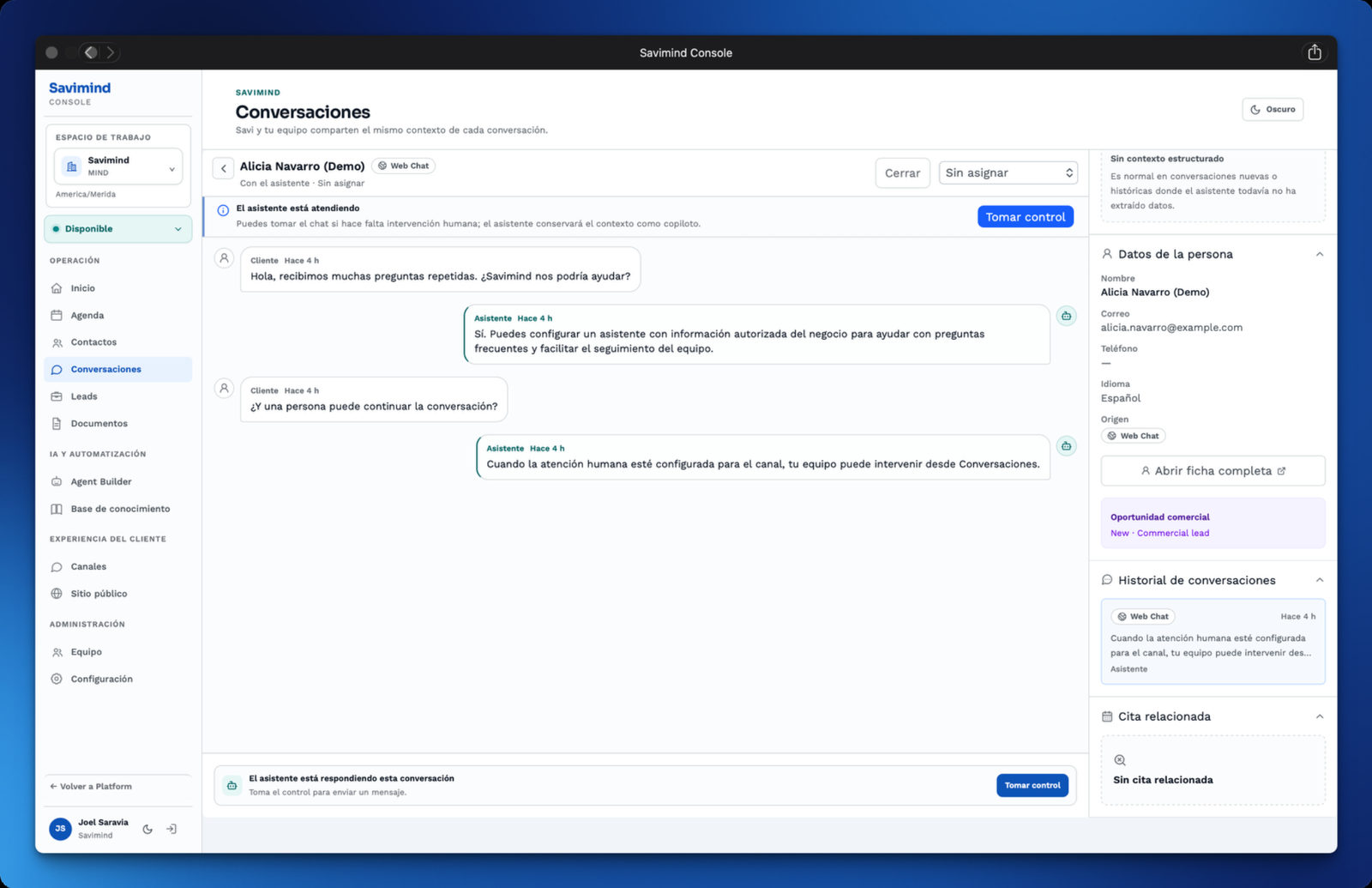
Task: Click the moon icon beside Joel Saravia
Action: click(x=147, y=829)
